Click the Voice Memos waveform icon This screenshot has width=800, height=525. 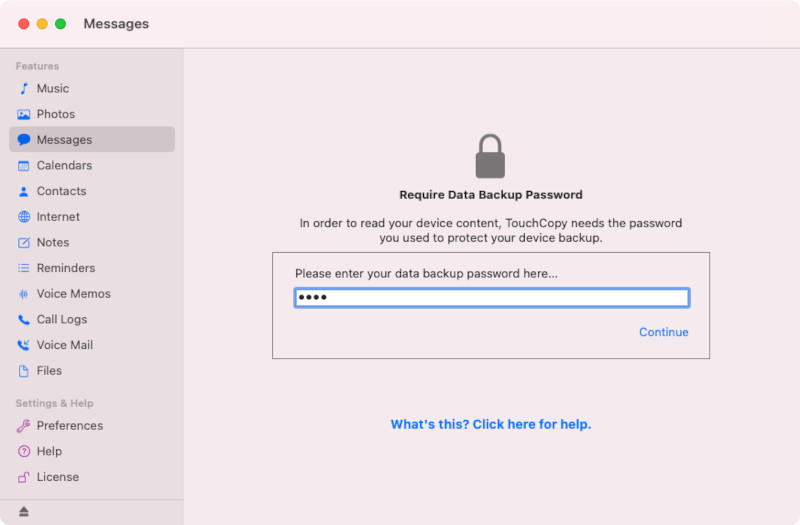coord(24,294)
